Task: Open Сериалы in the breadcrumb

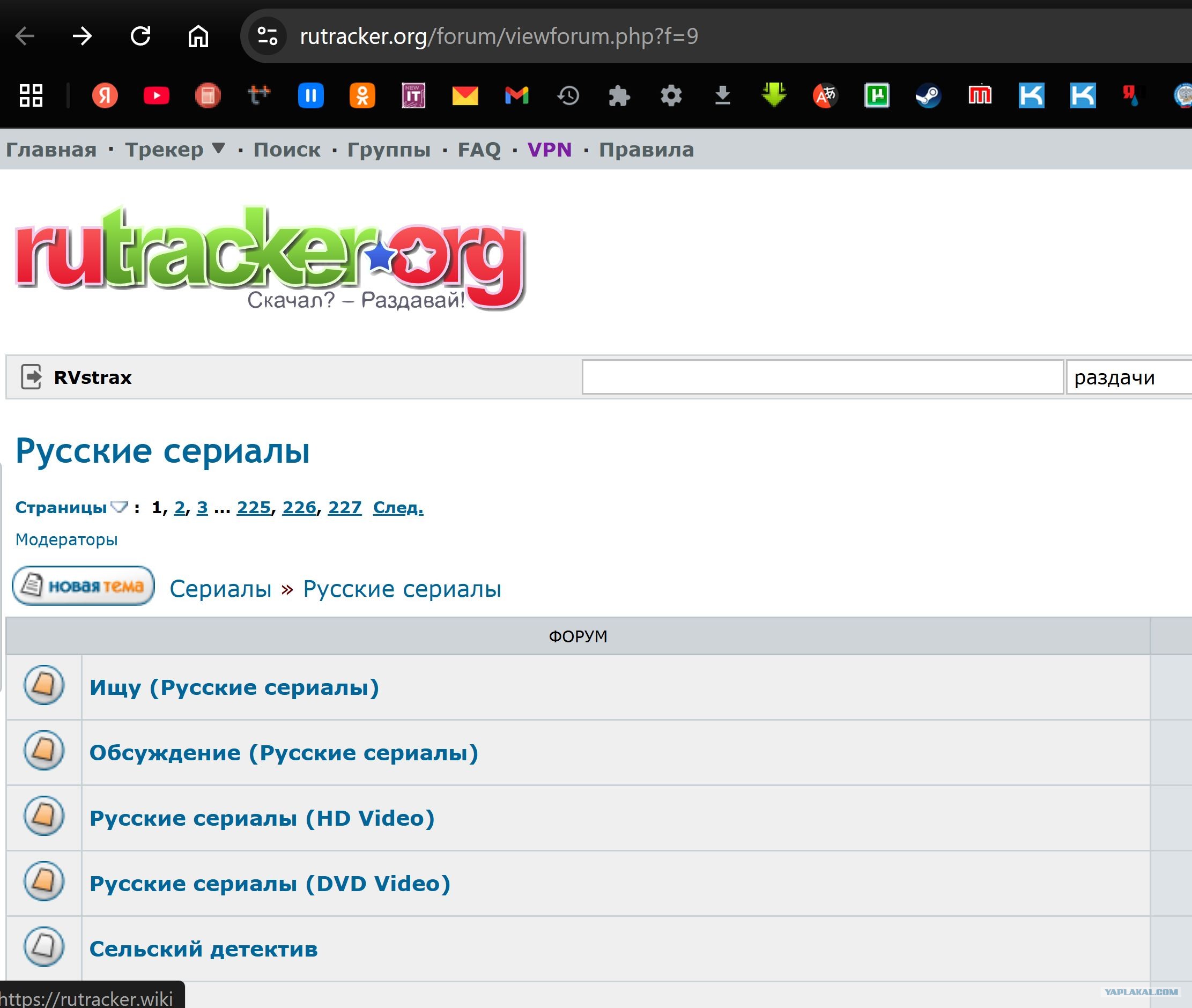Action: (x=220, y=589)
